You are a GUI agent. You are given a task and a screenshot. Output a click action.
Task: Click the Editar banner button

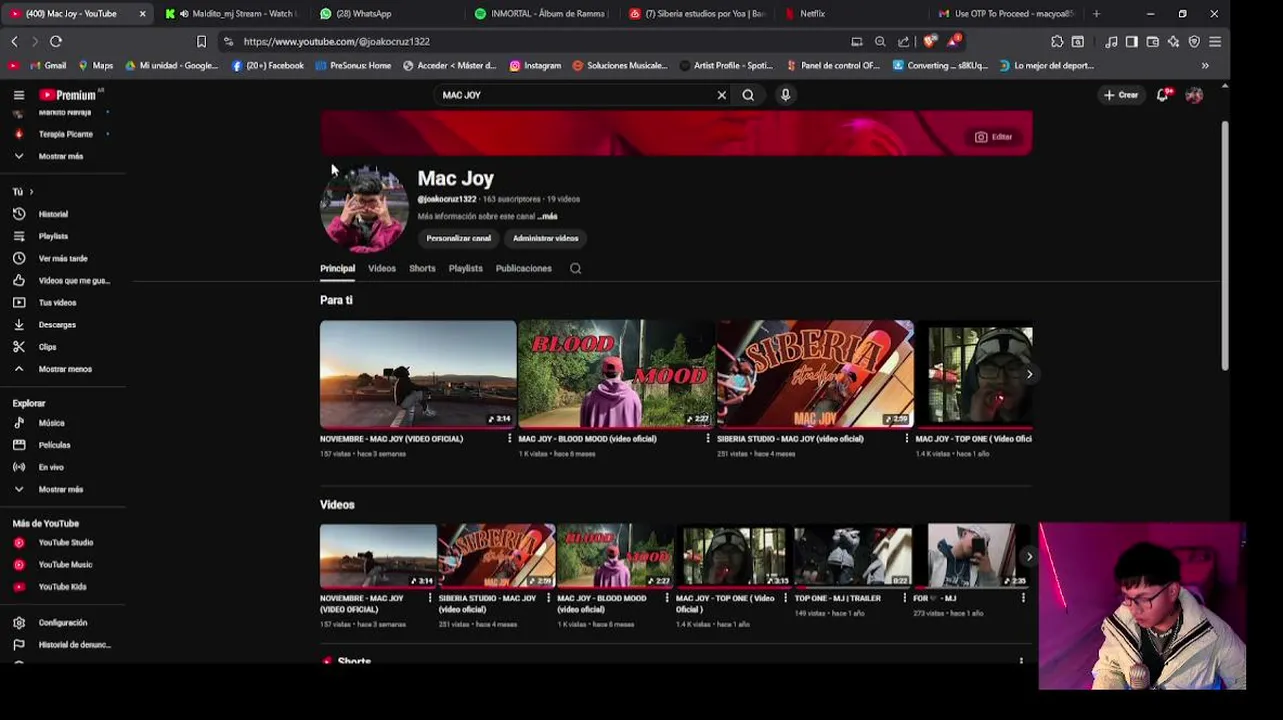click(994, 137)
